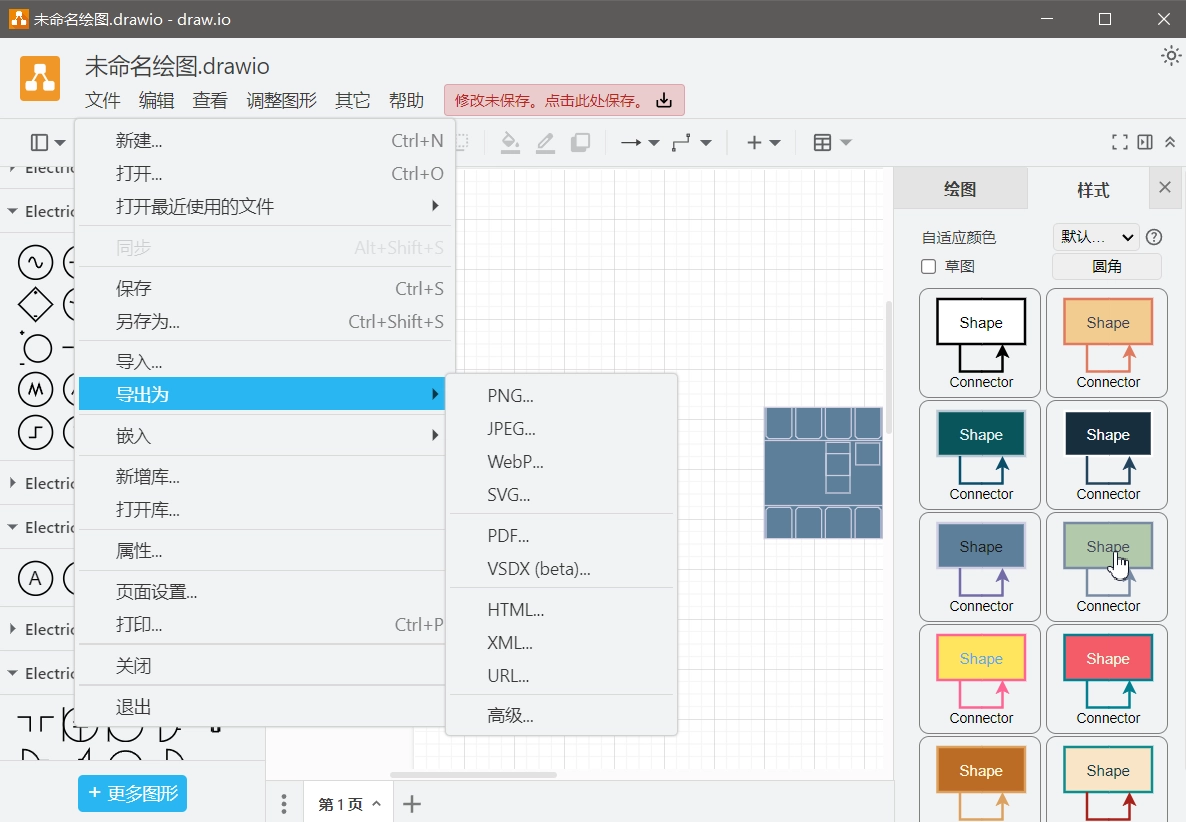
Task: Click the 圆角 rounded button
Action: pyautogui.click(x=1107, y=266)
